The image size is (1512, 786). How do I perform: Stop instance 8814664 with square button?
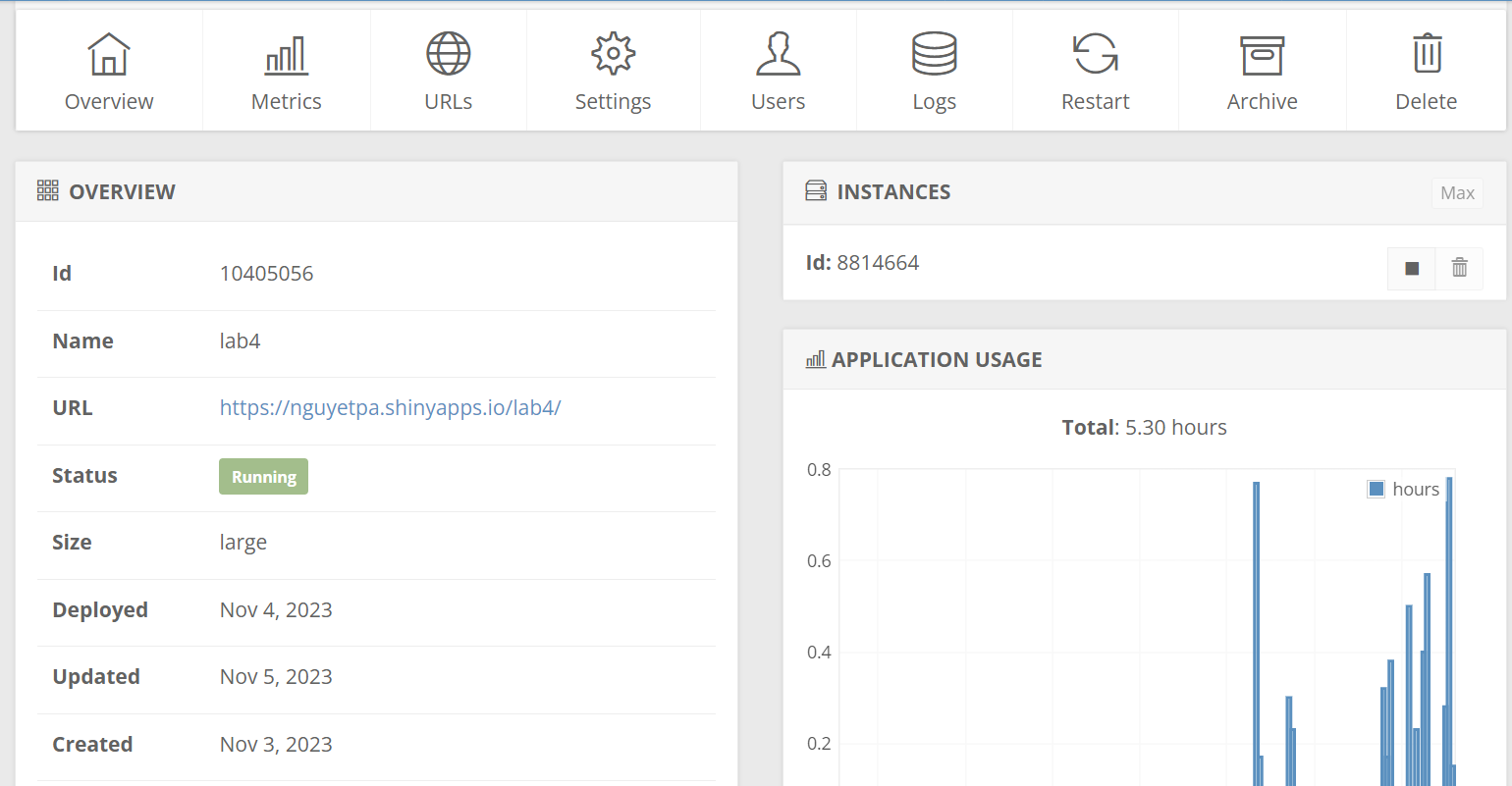tap(1412, 269)
